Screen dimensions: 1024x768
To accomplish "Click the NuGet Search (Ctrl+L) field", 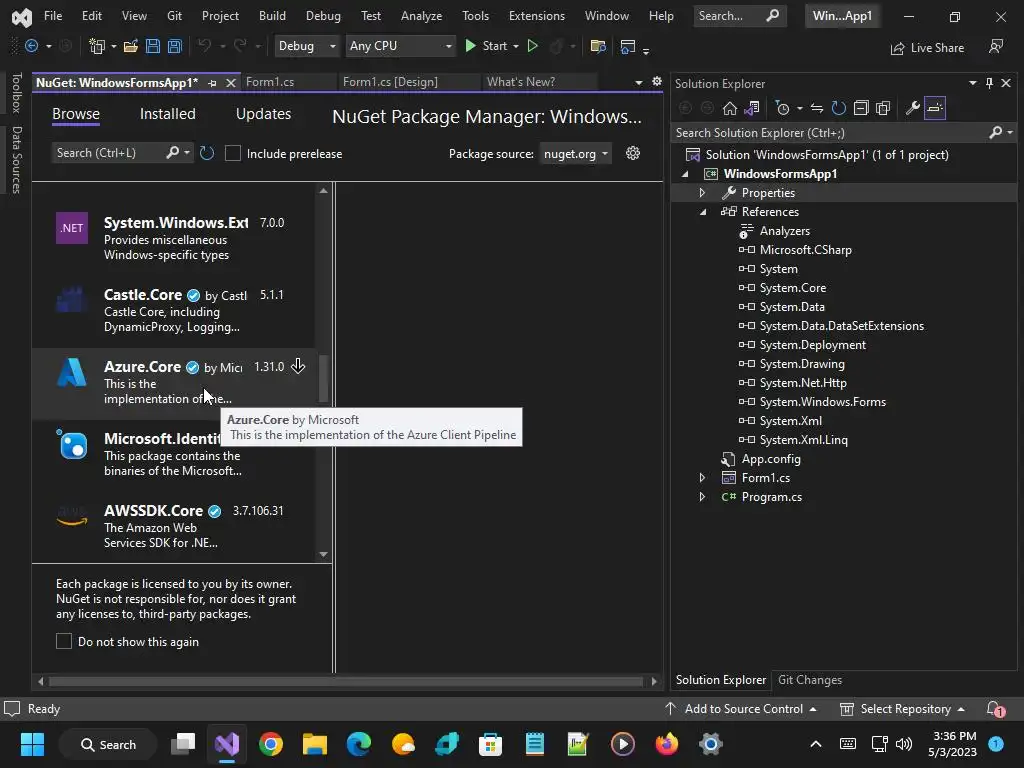I will pyautogui.click(x=108, y=153).
